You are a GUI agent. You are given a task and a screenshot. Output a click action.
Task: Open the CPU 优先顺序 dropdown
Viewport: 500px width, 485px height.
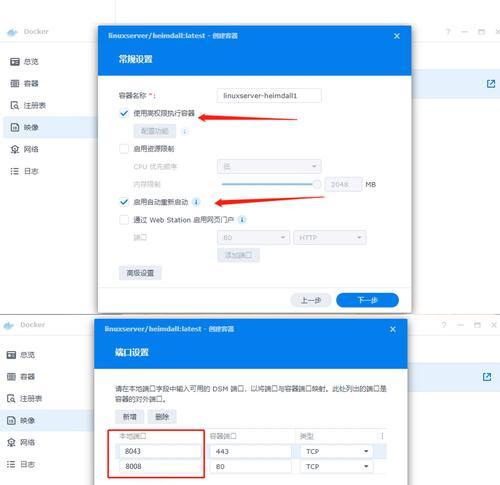tap(269, 166)
